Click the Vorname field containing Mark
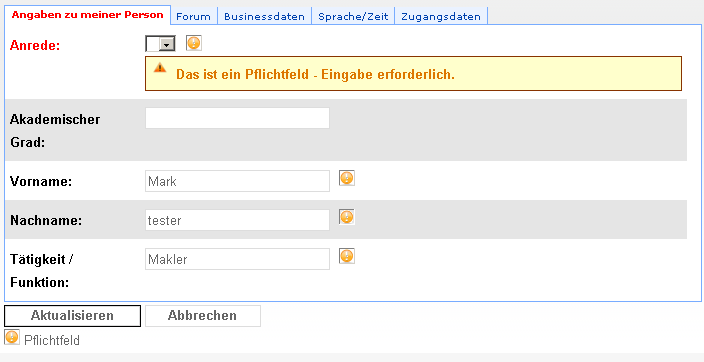The width and height of the screenshot is (704, 362). click(237, 181)
